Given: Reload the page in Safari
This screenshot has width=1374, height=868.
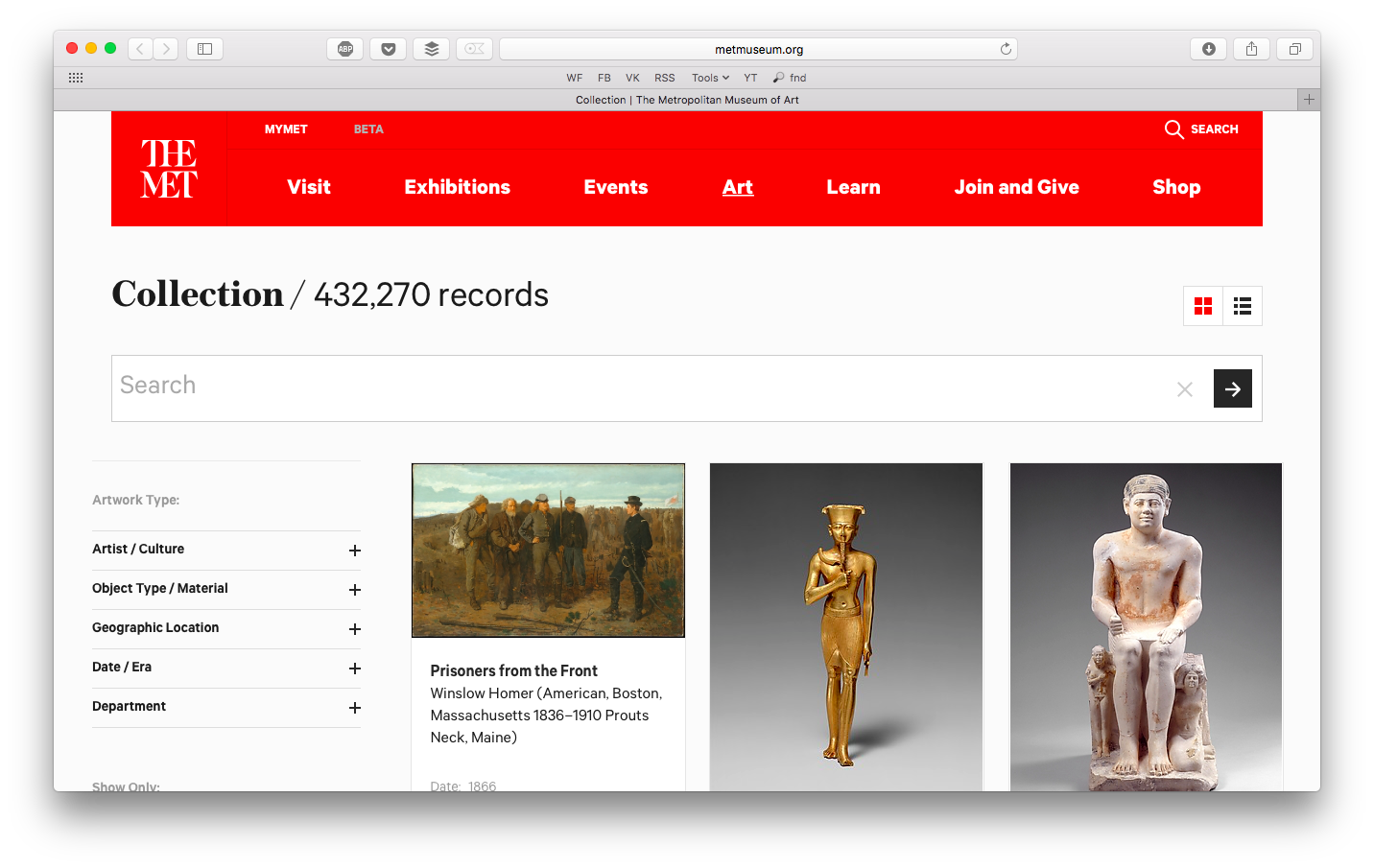Looking at the screenshot, I should point(1006,49).
